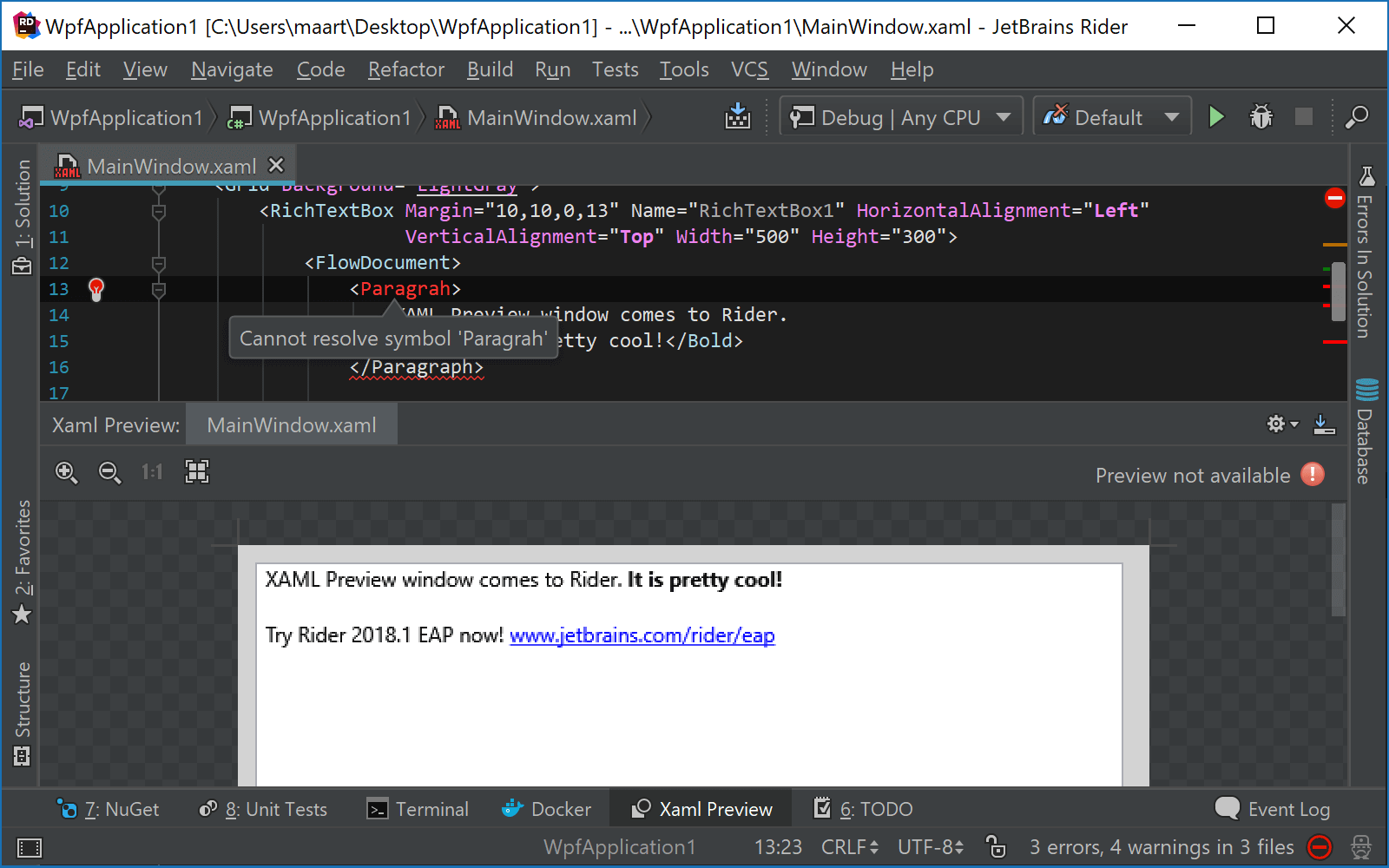1389x868 pixels.
Task: Open Search Everywhere magnifier icon
Action: coord(1356,117)
